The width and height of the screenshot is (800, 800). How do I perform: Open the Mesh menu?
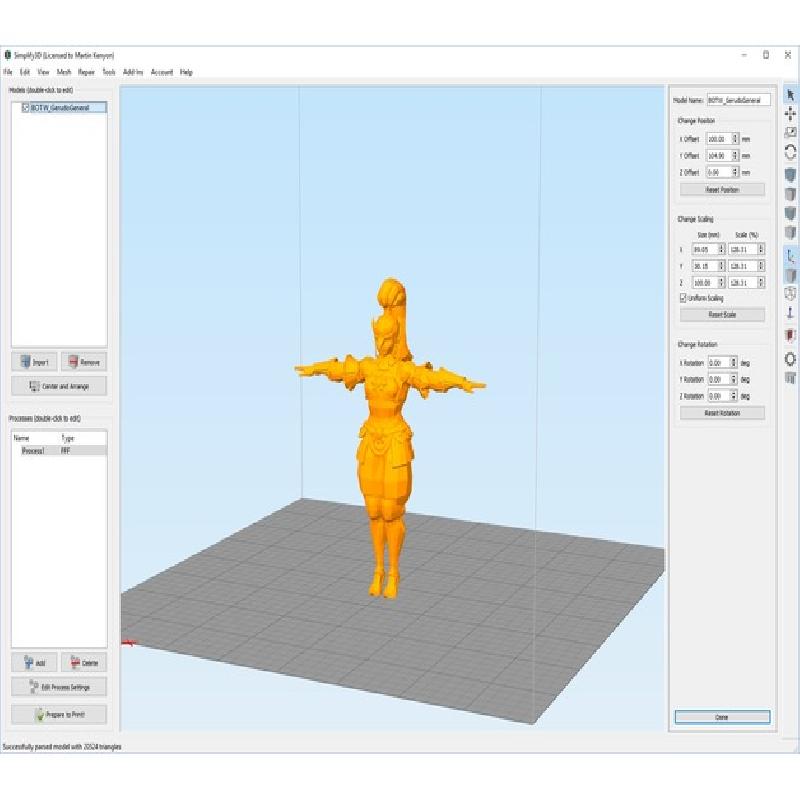coord(64,72)
